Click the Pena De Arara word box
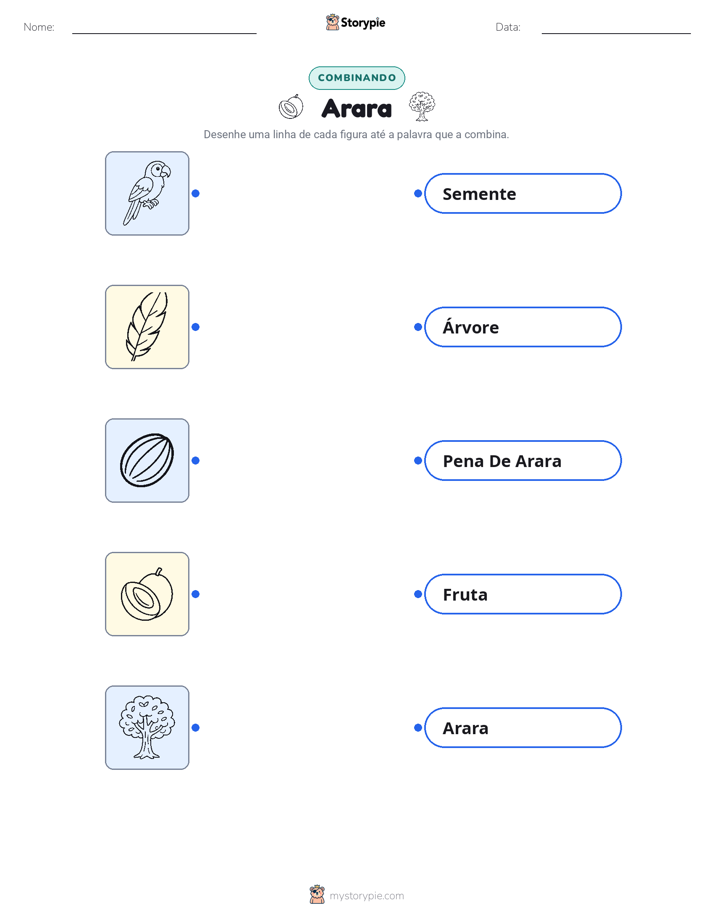 tap(523, 460)
